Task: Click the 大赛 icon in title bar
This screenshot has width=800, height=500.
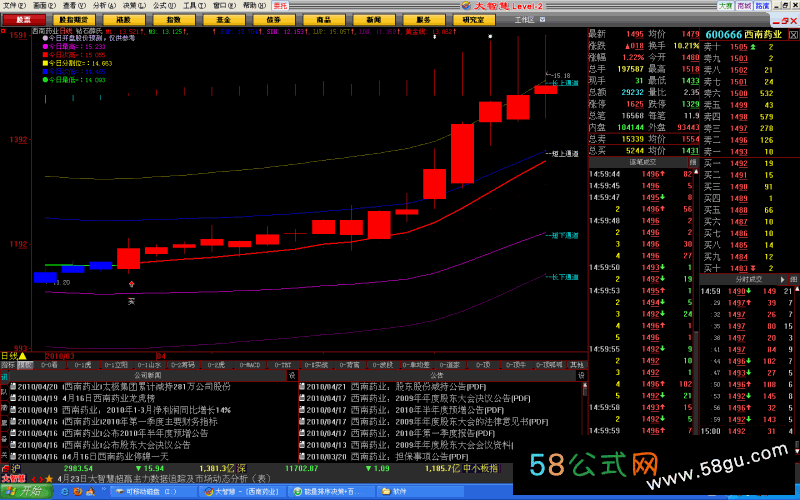Action: tap(725, 6)
